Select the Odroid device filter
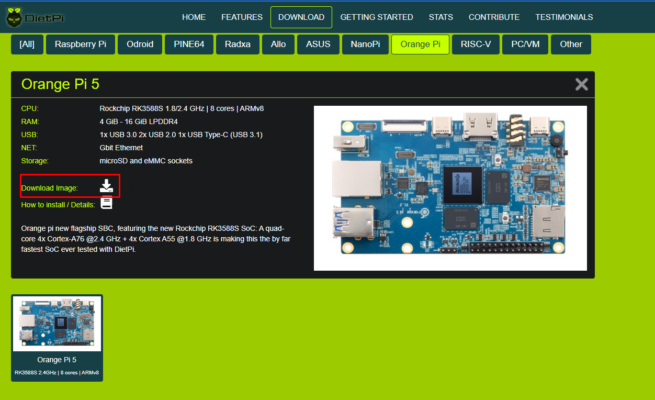The image size is (655, 400). pyautogui.click(x=140, y=44)
